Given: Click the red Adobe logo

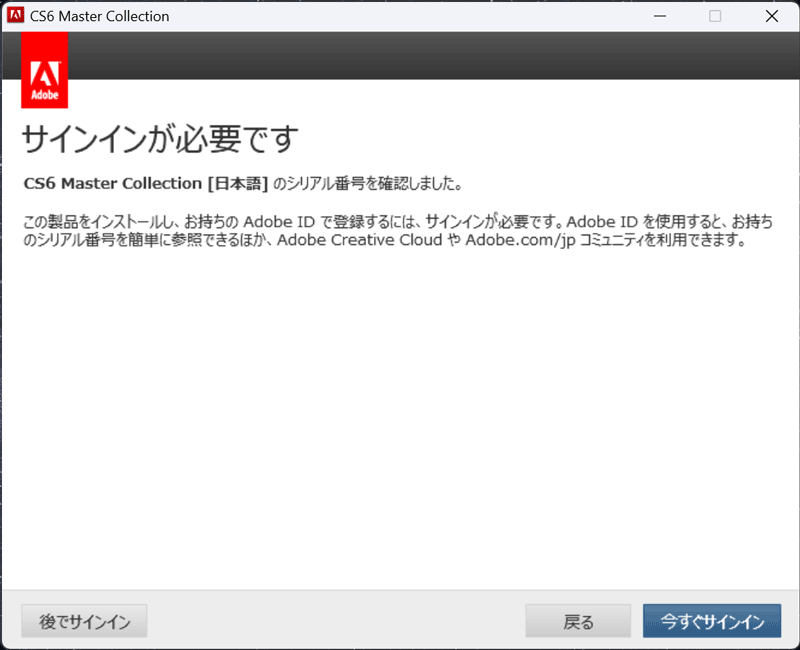Looking at the screenshot, I should coord(44,70).
